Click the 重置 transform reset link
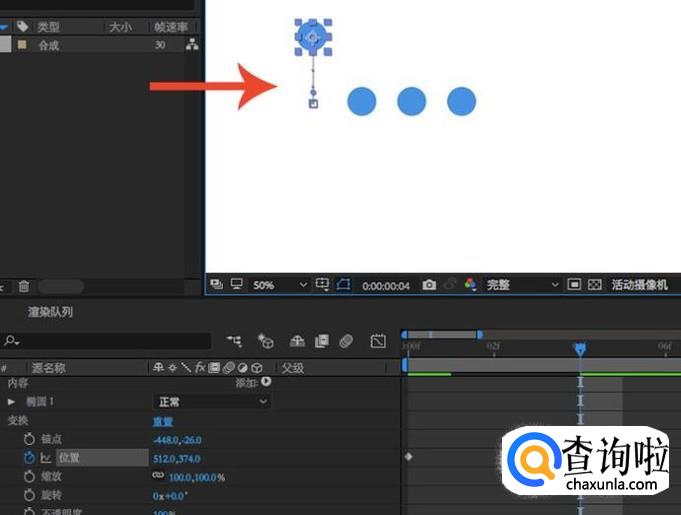 [x=162, y=421]
